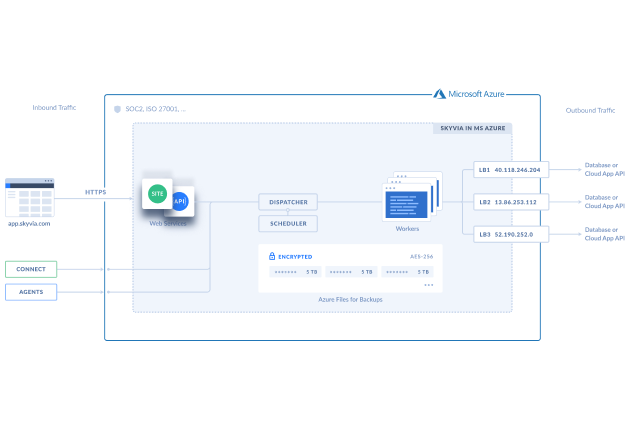Viewport: 640px width, 427px height.
Task: Click the Workers stacked windows icon
Action: tap(412, 196)
